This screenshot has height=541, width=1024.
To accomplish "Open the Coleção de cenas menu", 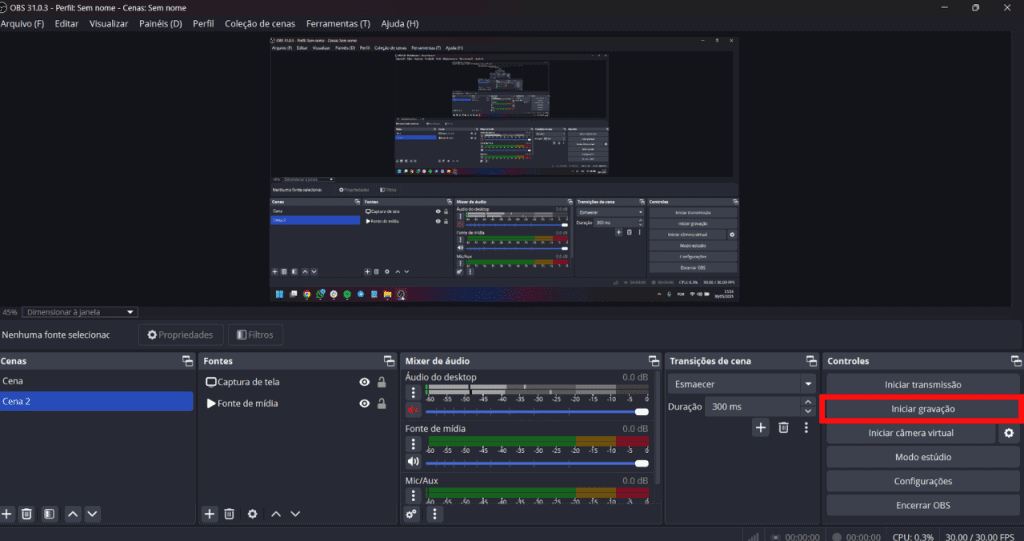I will click(x=260, y=24).
